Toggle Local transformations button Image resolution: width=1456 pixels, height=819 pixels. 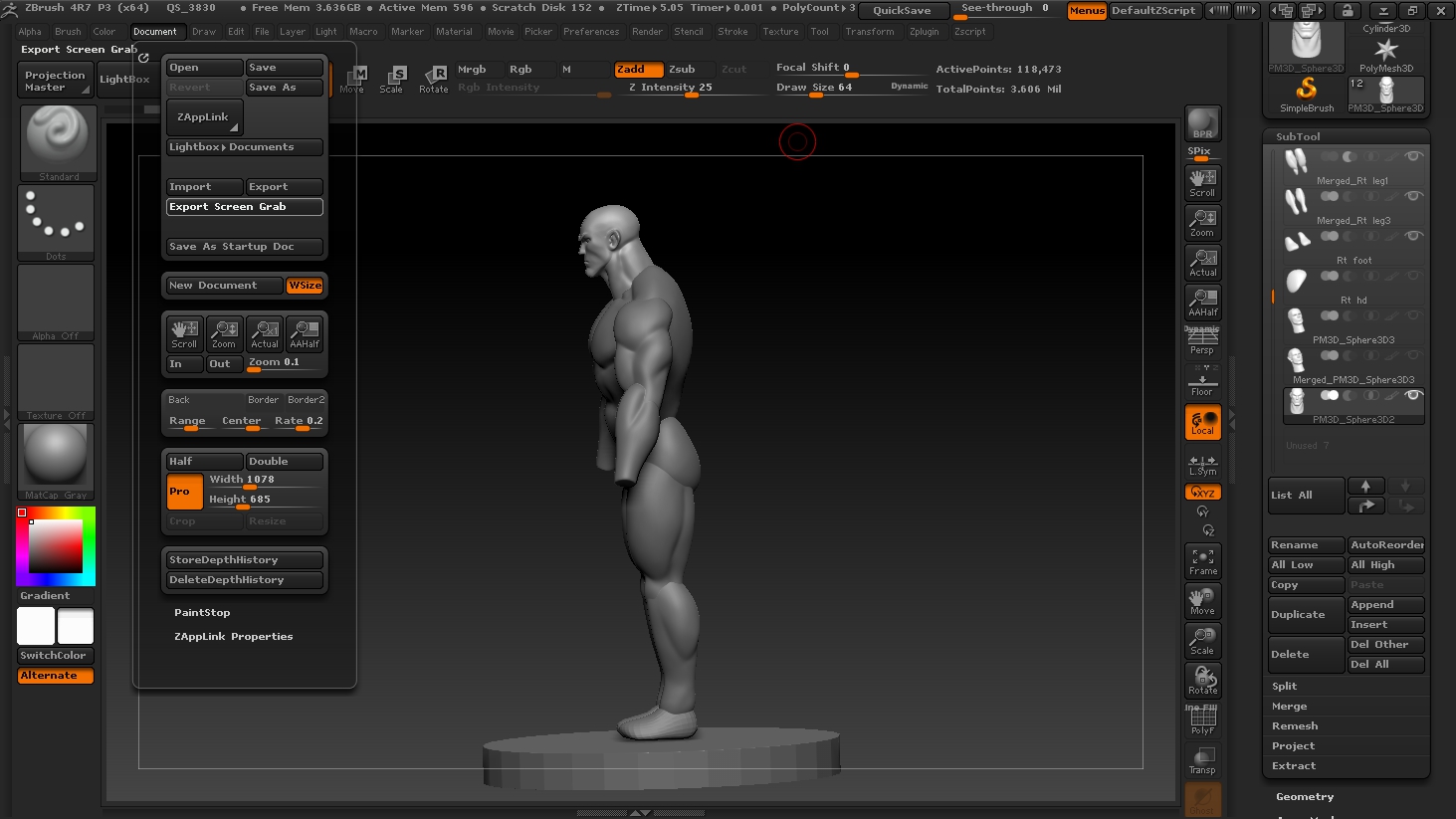[1203, 422]
